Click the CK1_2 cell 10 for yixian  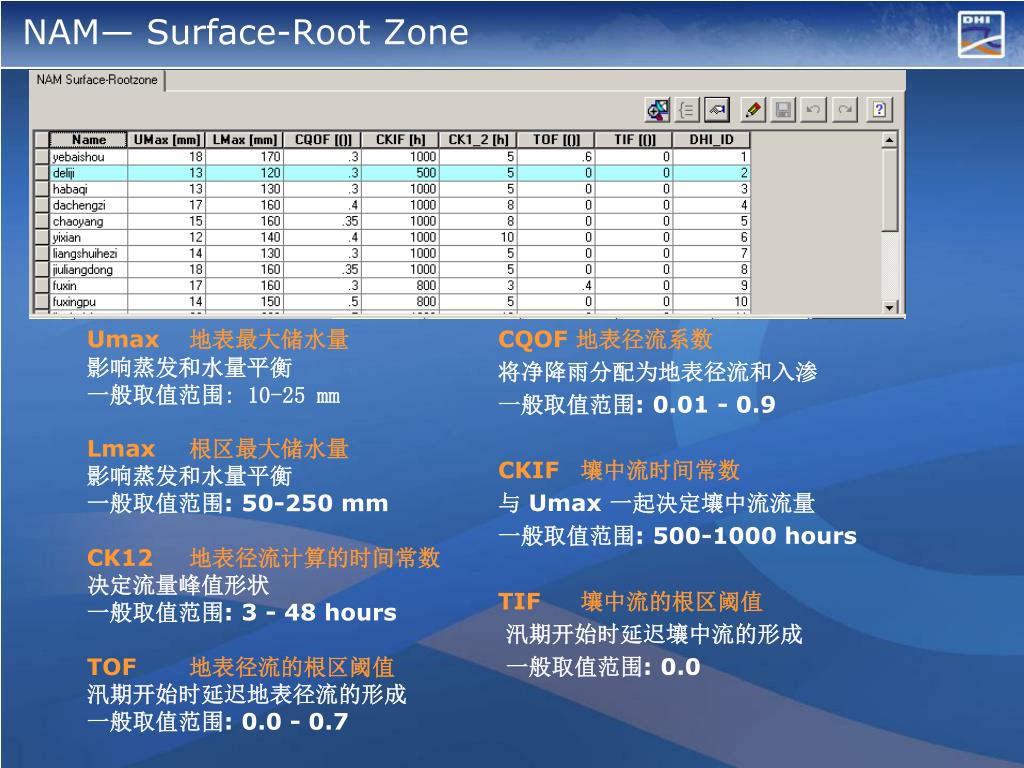478,238
